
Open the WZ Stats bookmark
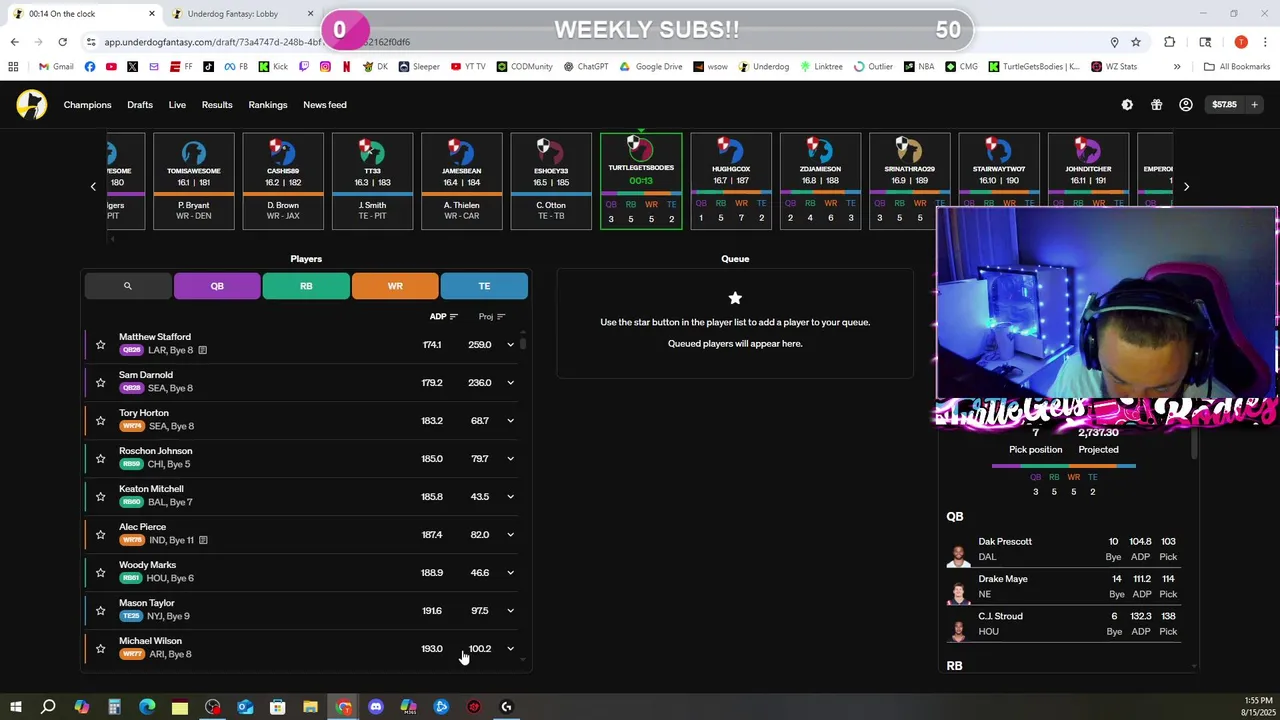[x=1114, y=67]
